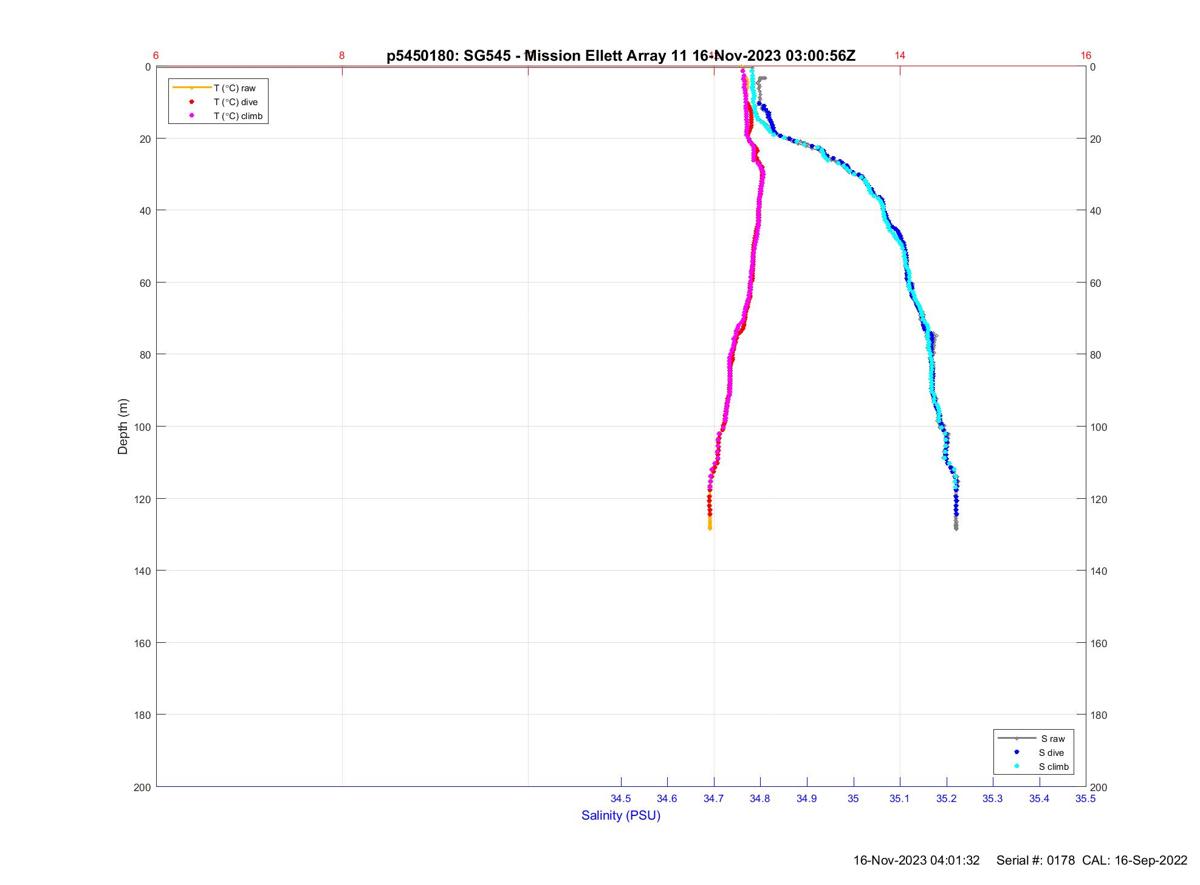The width and height of the screenshot is (1200, 885).
Task: Click the red temperature tick label 16
Action: tap(1086, 56)
